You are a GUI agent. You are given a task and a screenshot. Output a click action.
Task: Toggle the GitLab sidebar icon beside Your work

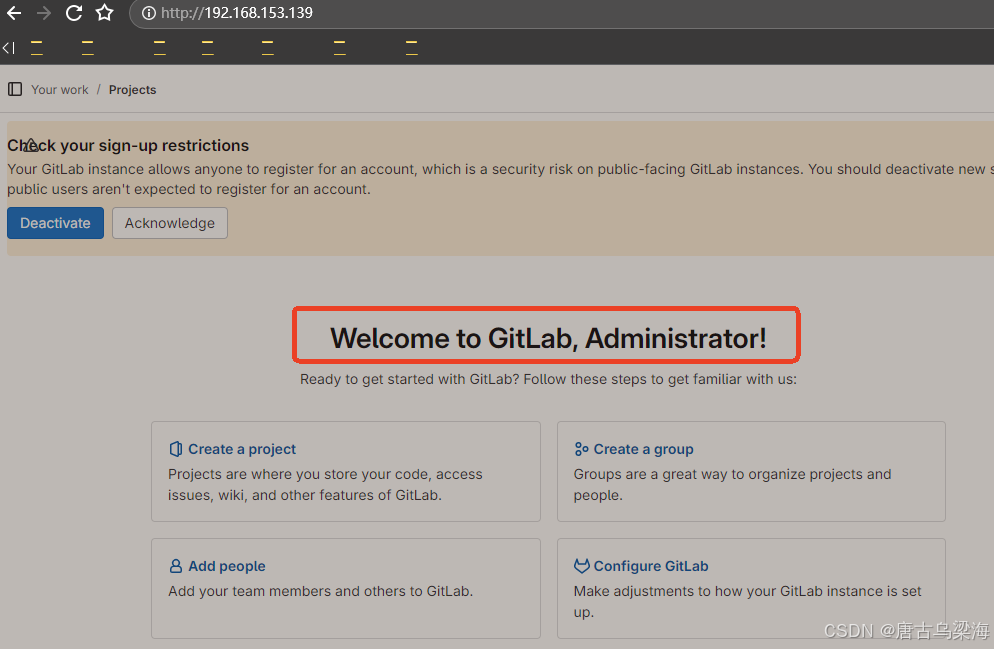[x=15, y=89]
